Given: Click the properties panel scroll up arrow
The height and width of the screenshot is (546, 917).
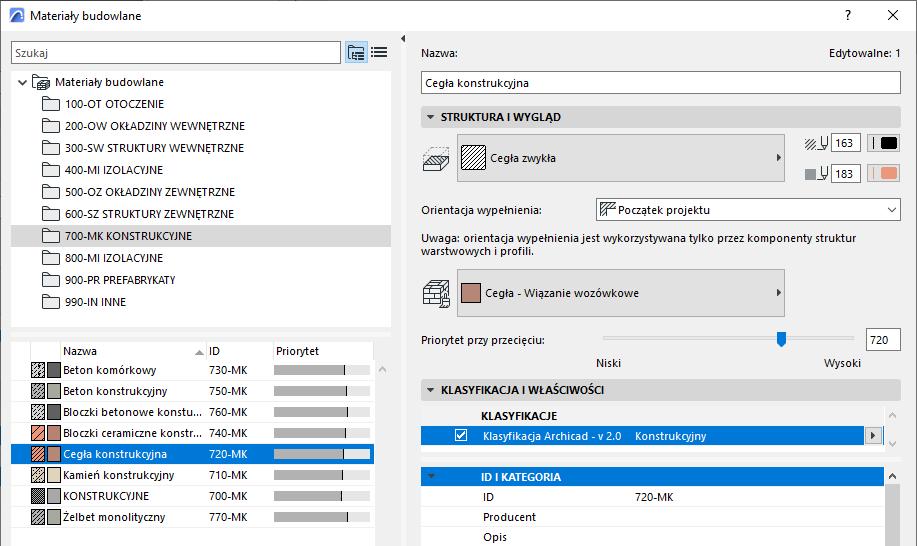Looking at the screenshot, I should [x=892, y=476].
